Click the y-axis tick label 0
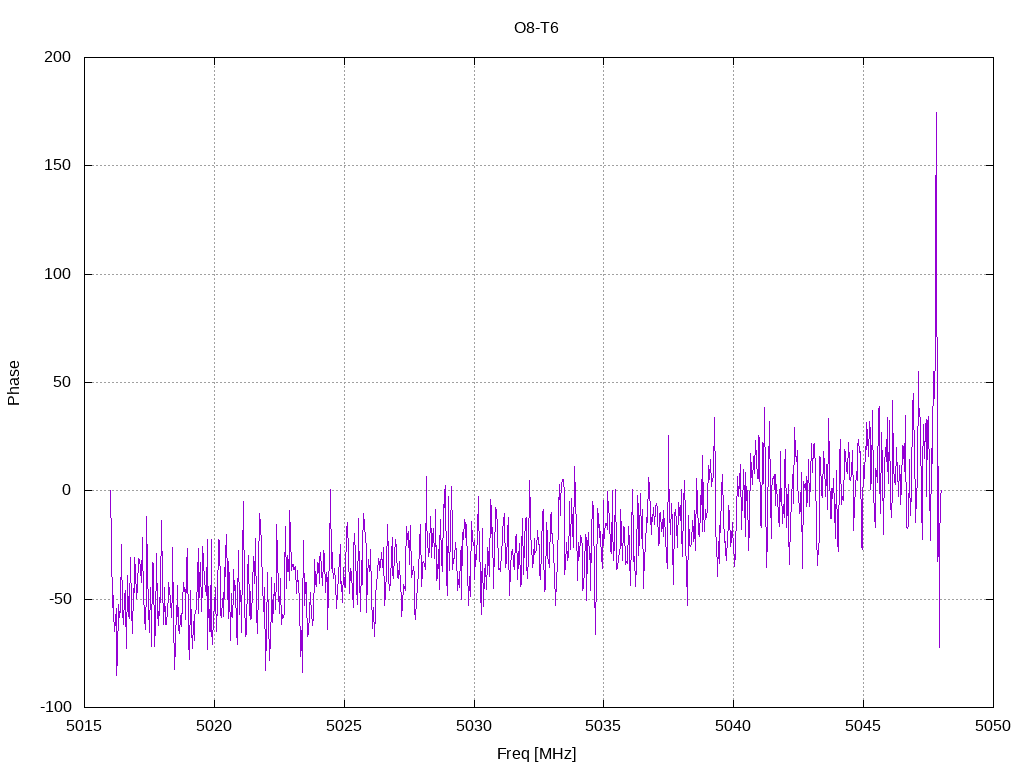The height and width of the screenshot is (768, 1024). pos(67,490)
